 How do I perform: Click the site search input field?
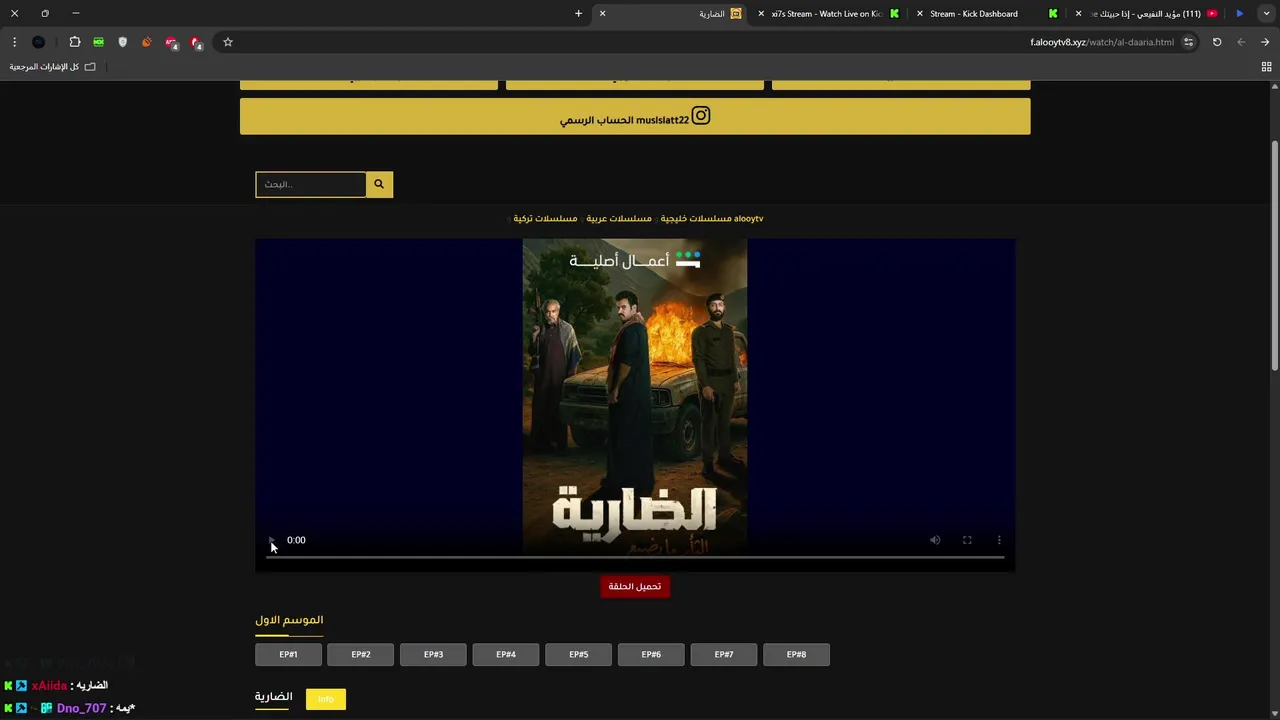pyautogui.click(x=311, y=184)
